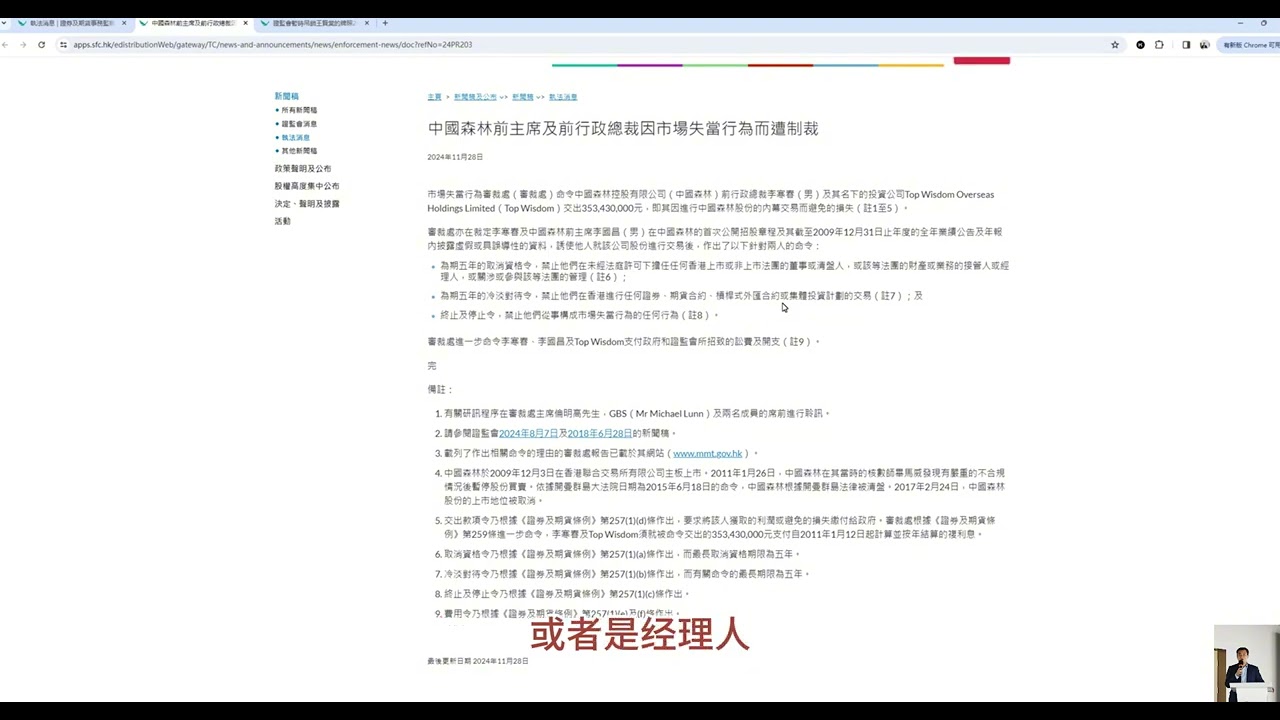This screenshot has width=1280, height=720.
Task: Open the 2018年6月28日 press release link
Action: 600,433
